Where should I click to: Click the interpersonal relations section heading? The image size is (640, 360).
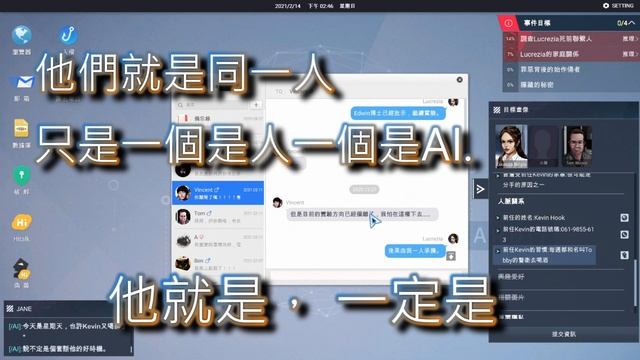[x=511, y=201]
